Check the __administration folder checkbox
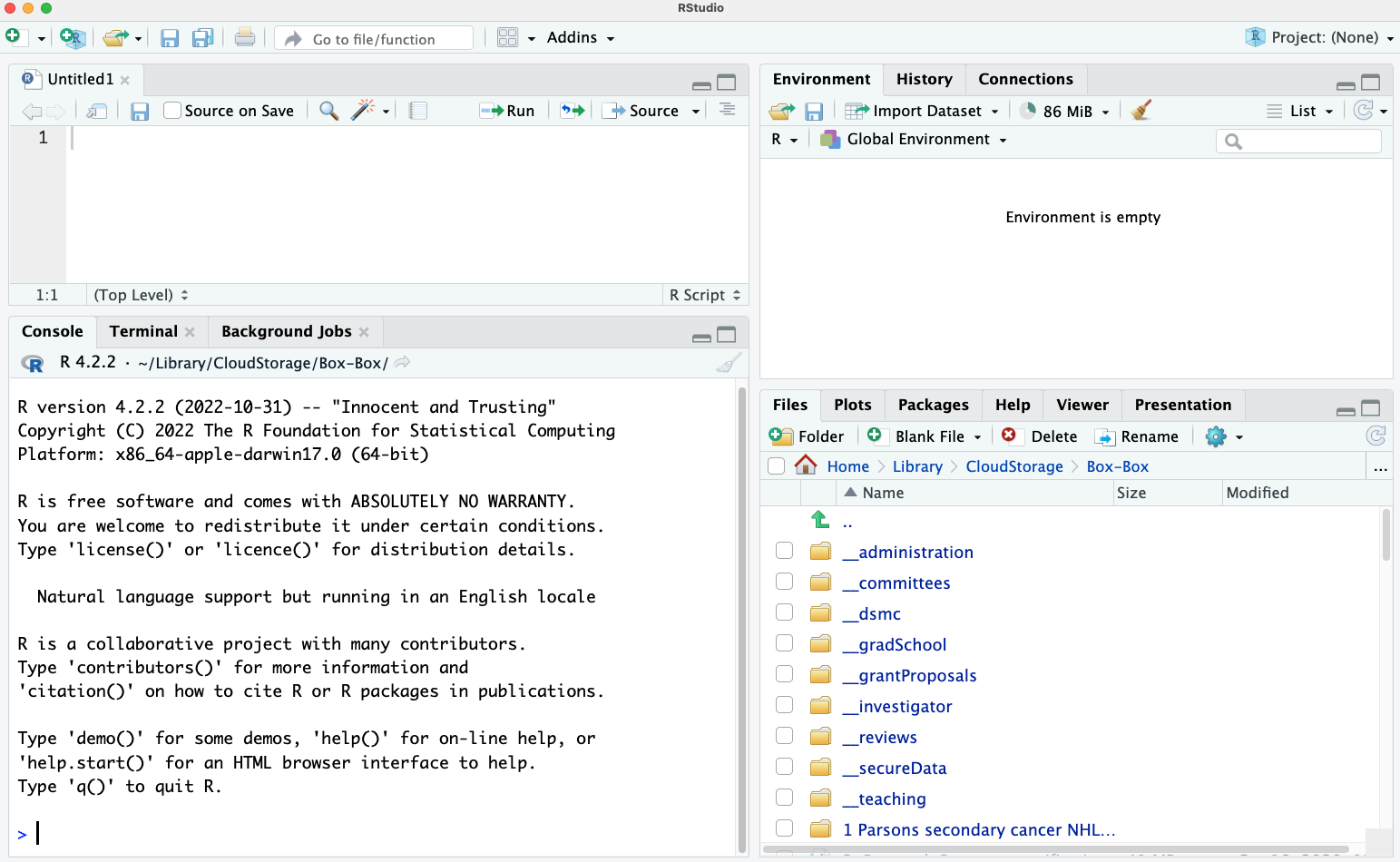The image size is (1400, 862). coord(785,551)
